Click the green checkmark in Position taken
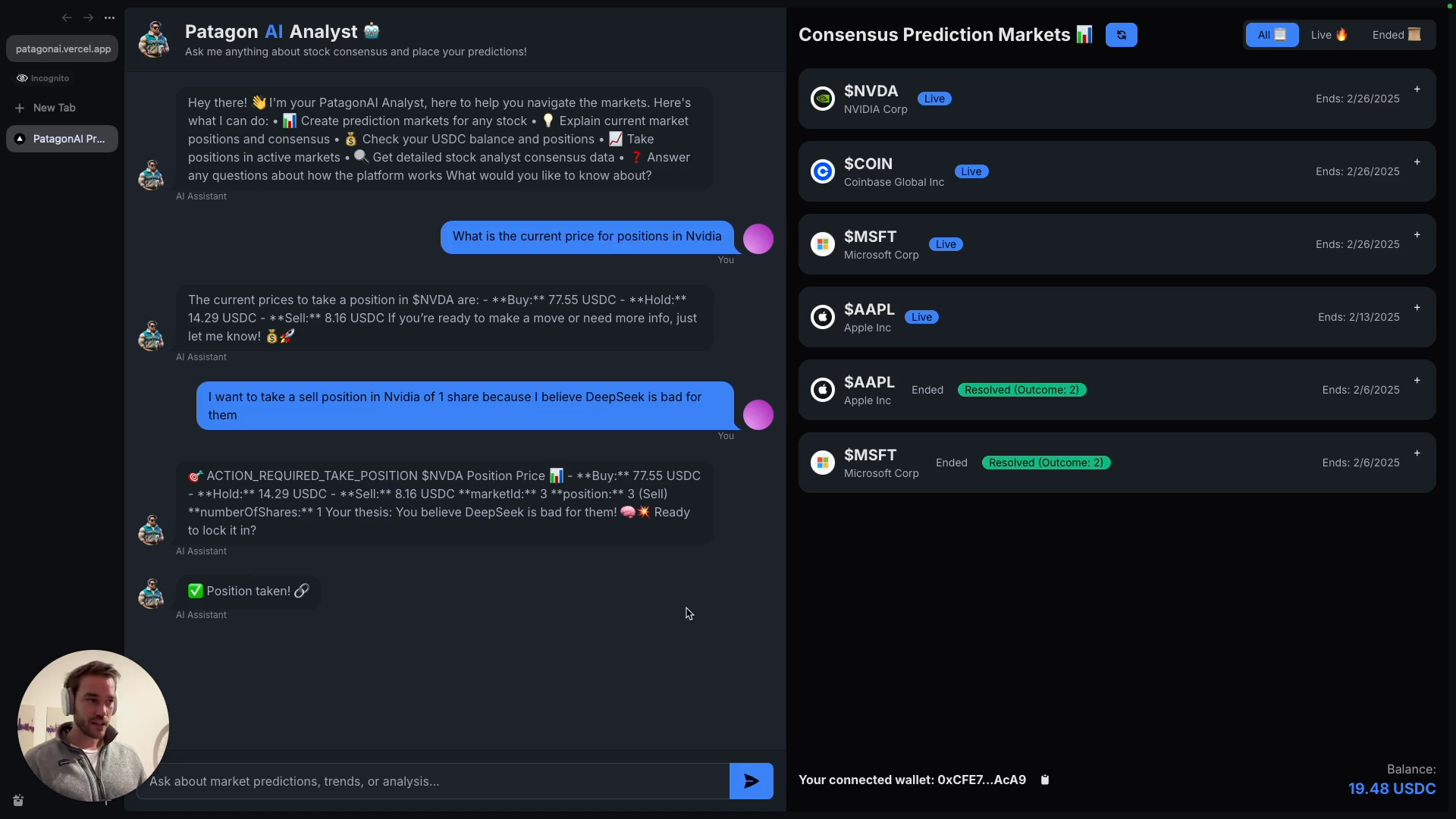Image resolution: width=1456 pixels, height=819 pixels. pos(196,591)
